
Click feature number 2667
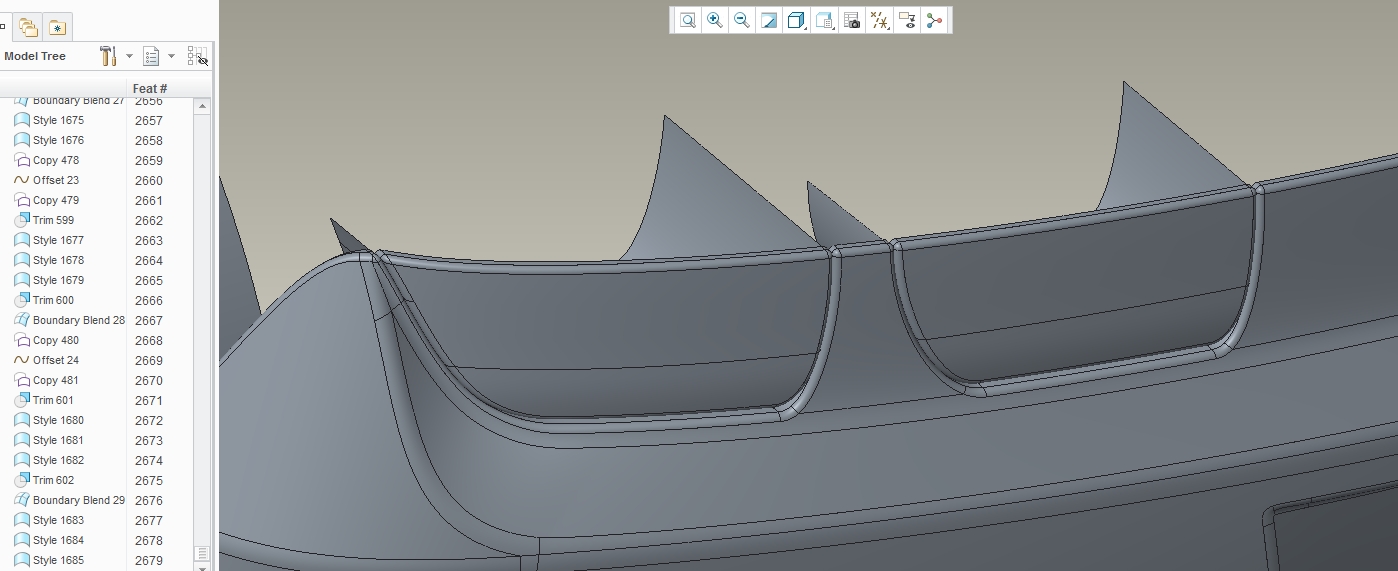click(149, 321)
